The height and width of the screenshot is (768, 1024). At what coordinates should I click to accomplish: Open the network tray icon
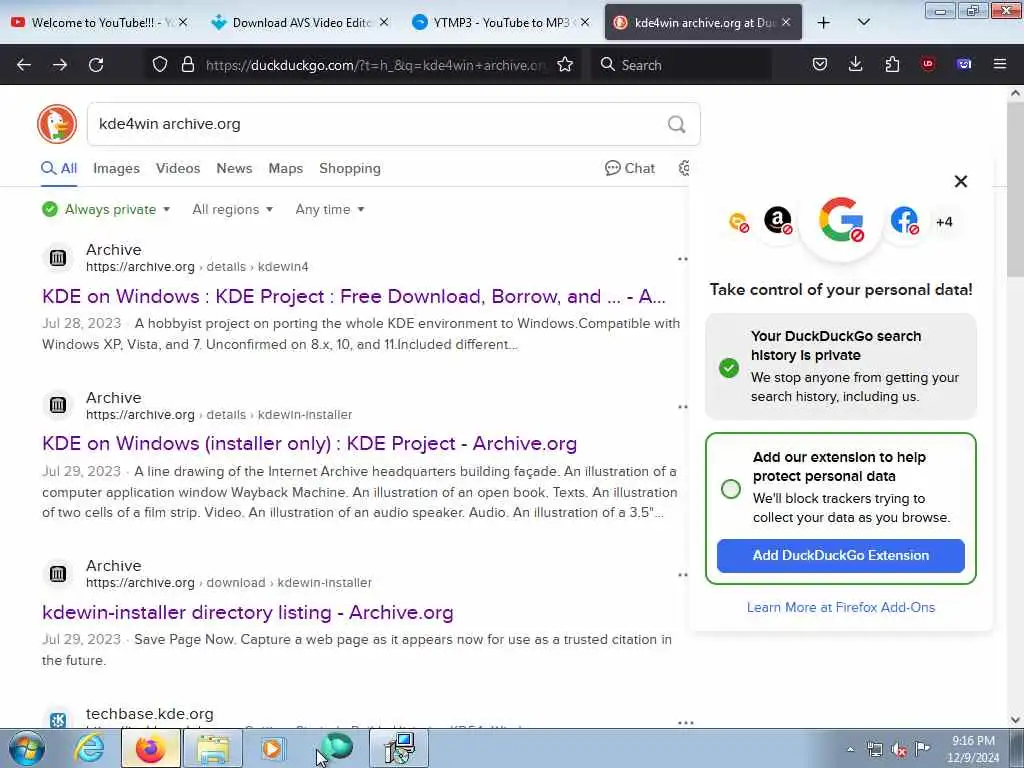pos(874,750)
